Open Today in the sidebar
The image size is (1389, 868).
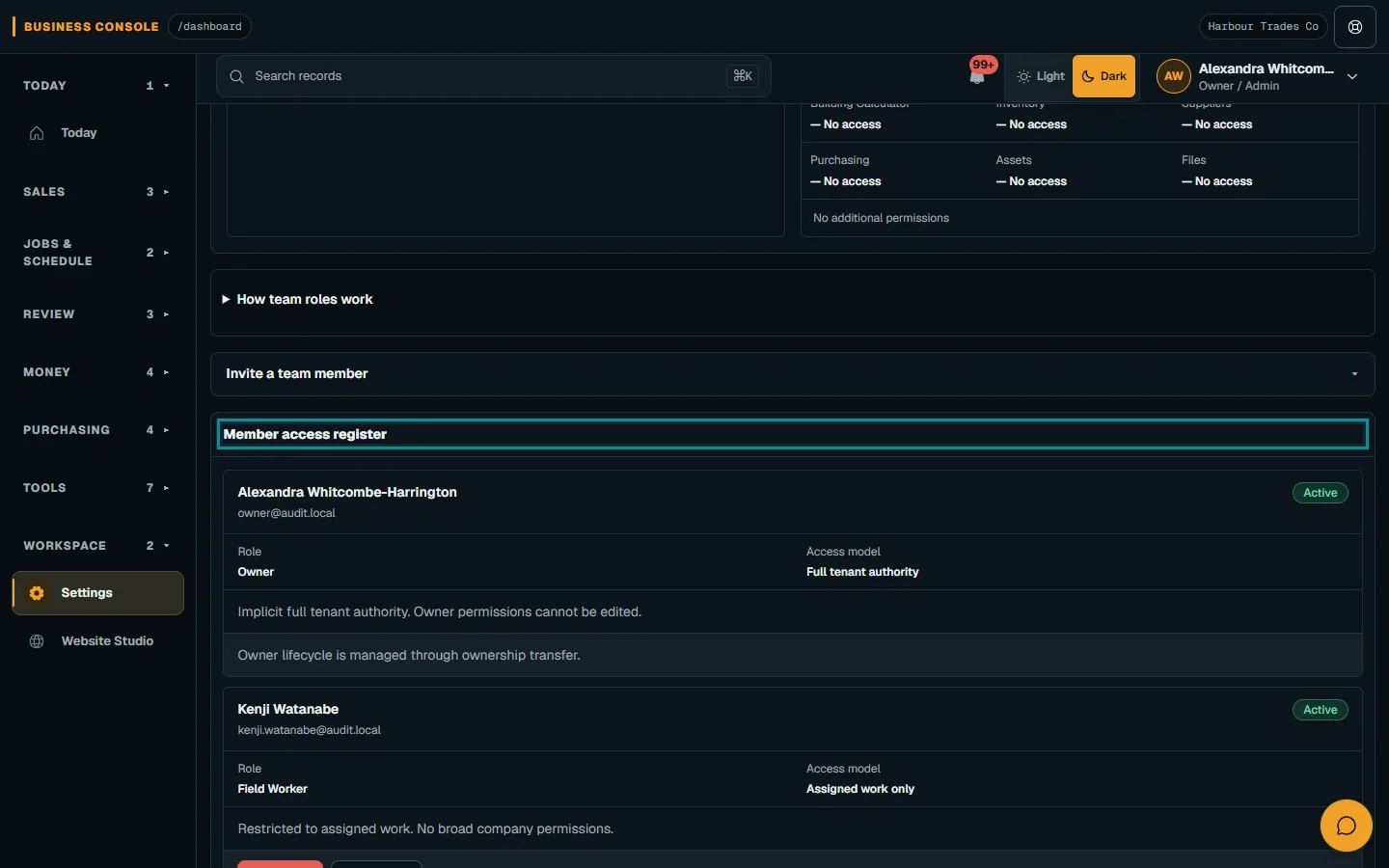click(x=97, y=133)
